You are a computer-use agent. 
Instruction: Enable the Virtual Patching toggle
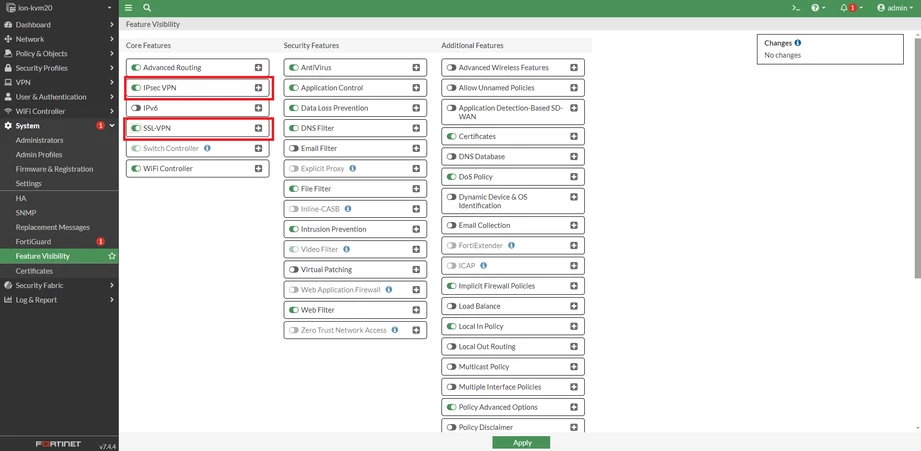pyautogui.click(x=294, y=270)
